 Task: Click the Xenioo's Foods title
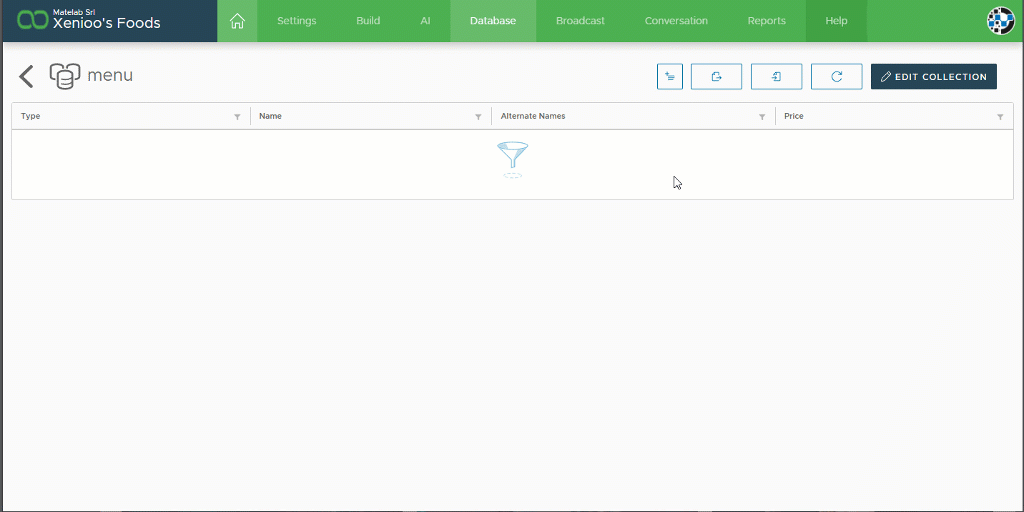pos(106,24)
